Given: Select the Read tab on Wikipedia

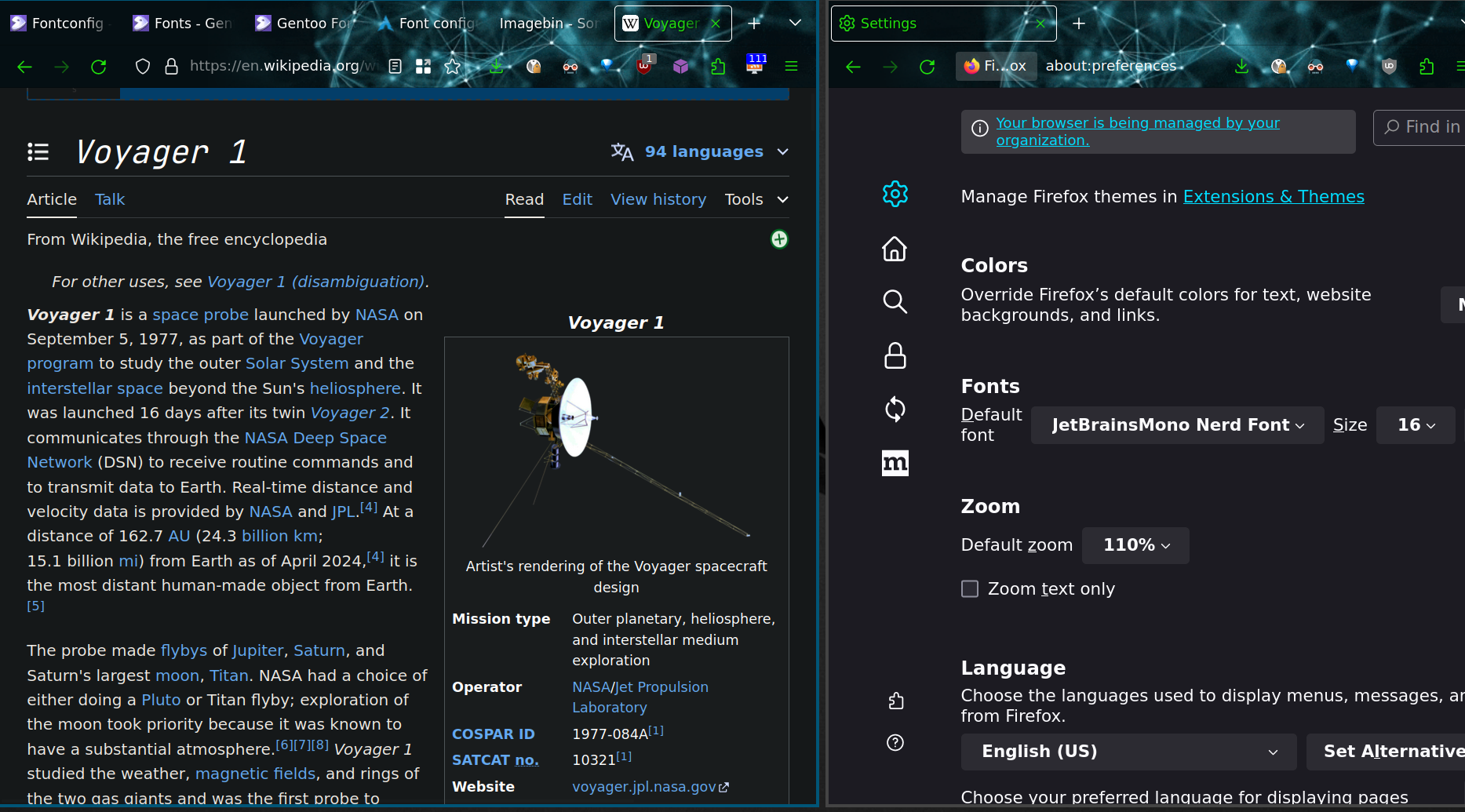Looking at the screenshot, I should coord(524,199).
